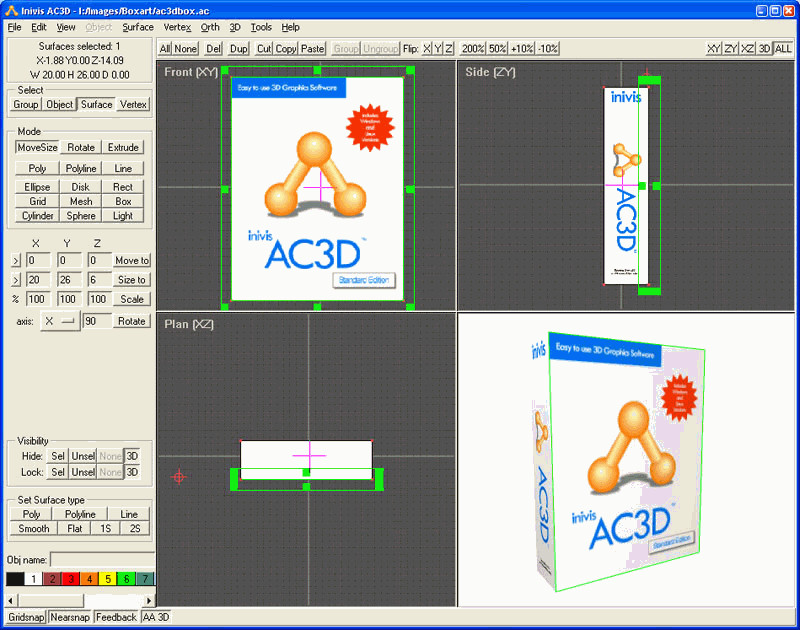The height and width of the screenshot is (630, 800).
Task: Select the Box tool
Action: point(123,201)
